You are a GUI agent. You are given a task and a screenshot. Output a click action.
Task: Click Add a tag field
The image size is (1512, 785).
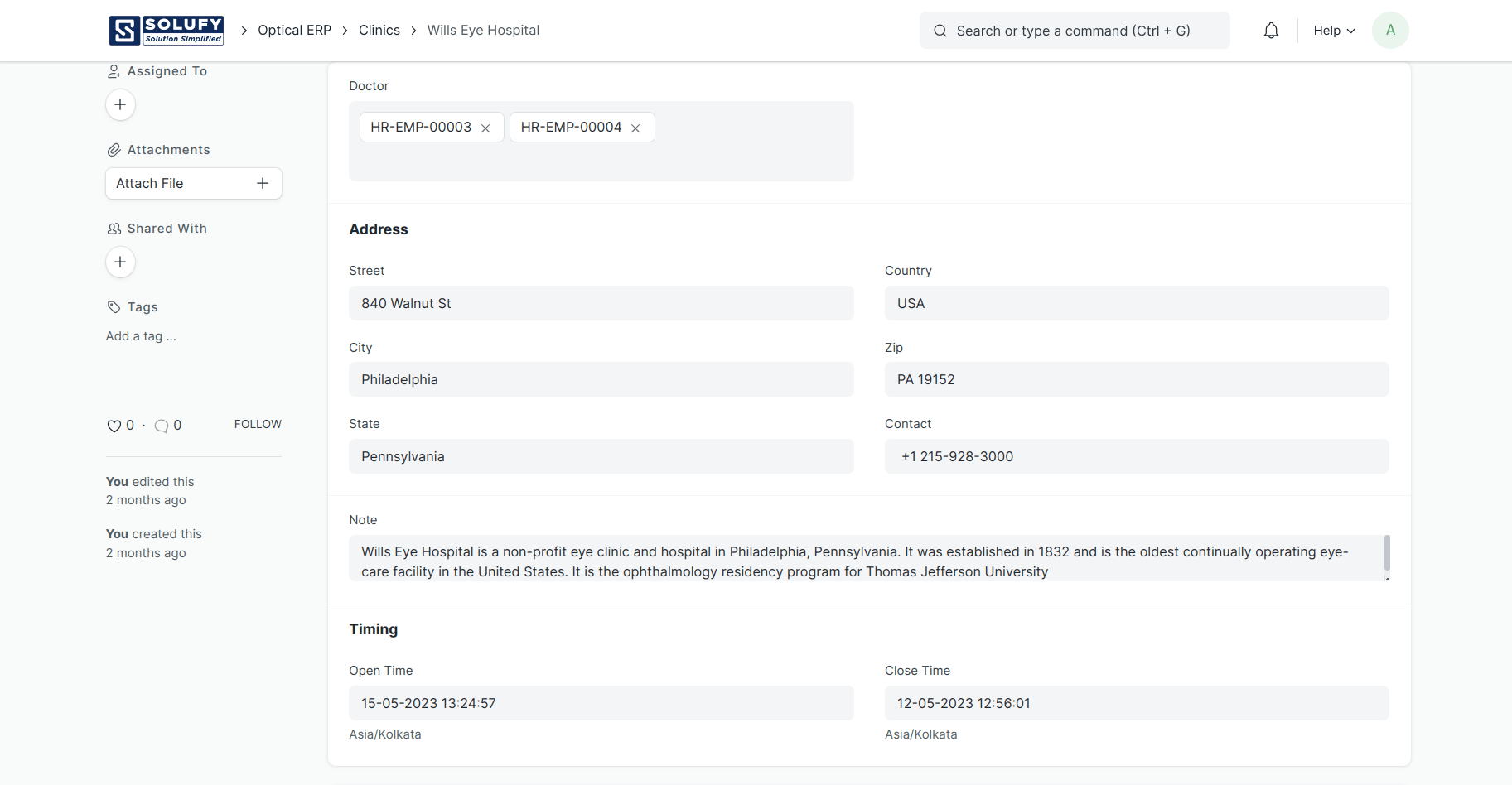(x=141, y=336)
